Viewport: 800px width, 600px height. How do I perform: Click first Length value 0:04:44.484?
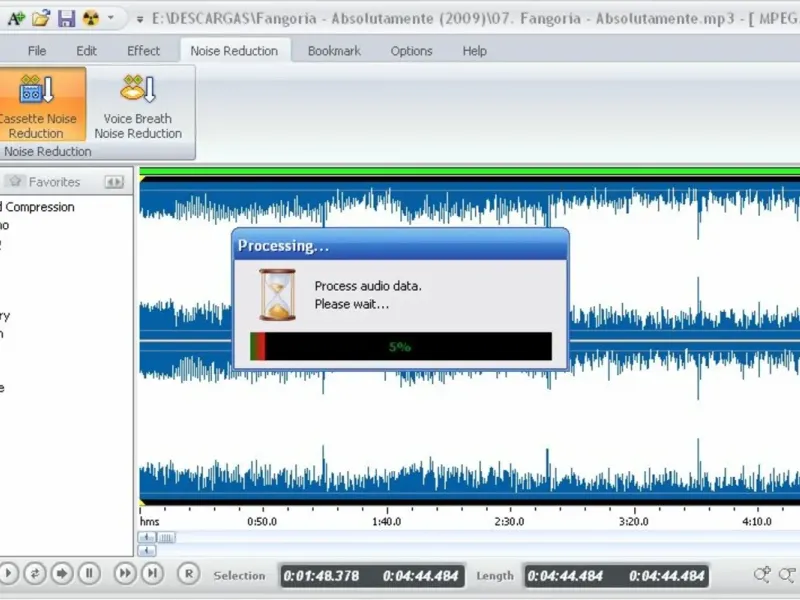[x=565, y=576]
